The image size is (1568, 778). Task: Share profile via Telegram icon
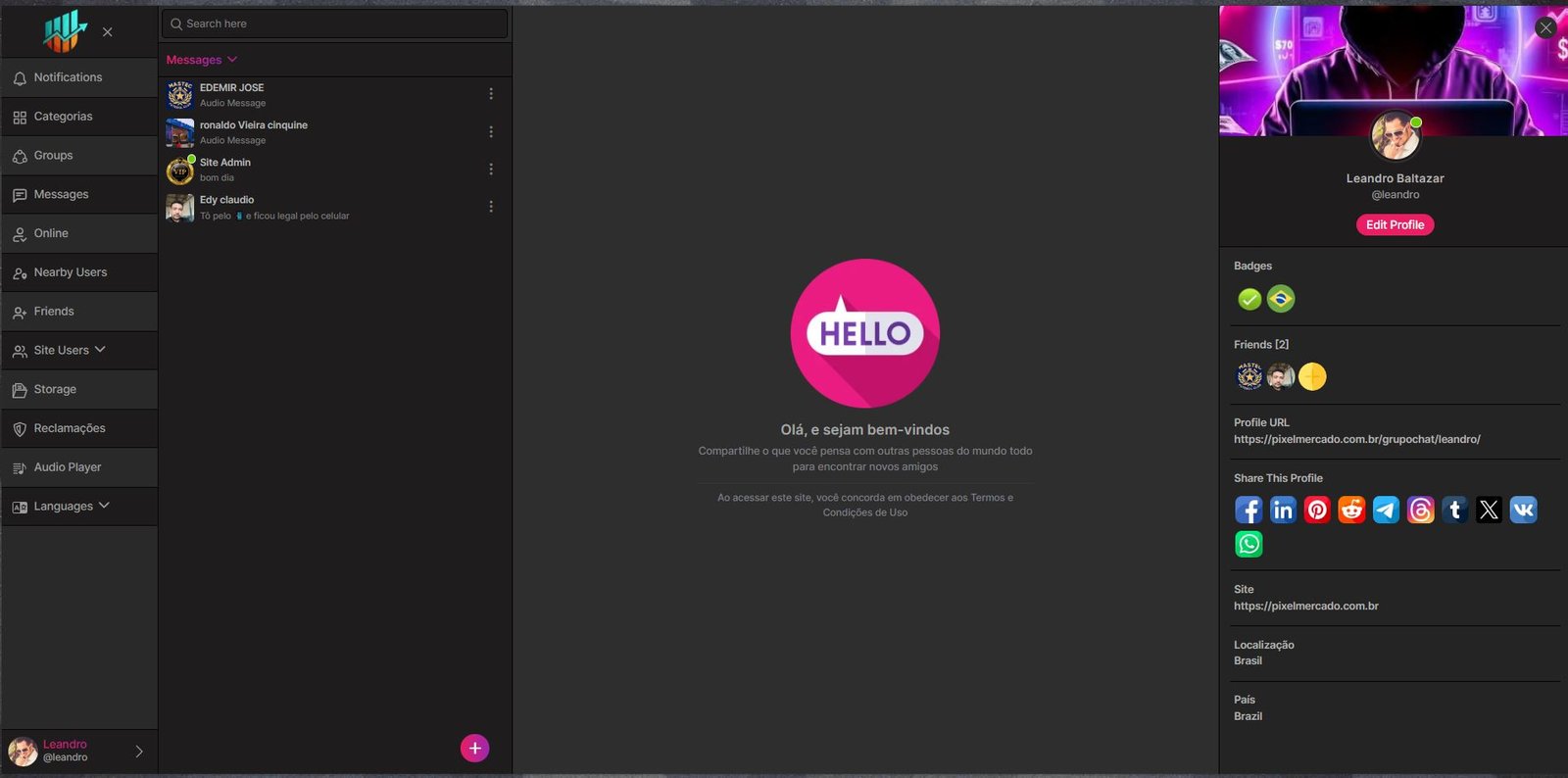[1386, 510]
